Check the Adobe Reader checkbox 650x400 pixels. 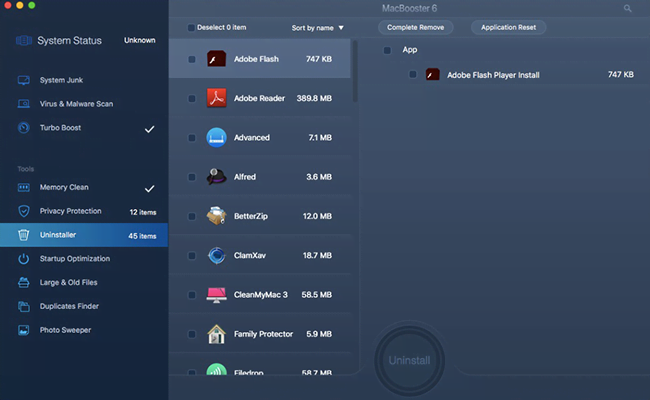click(x=192, y=99)
